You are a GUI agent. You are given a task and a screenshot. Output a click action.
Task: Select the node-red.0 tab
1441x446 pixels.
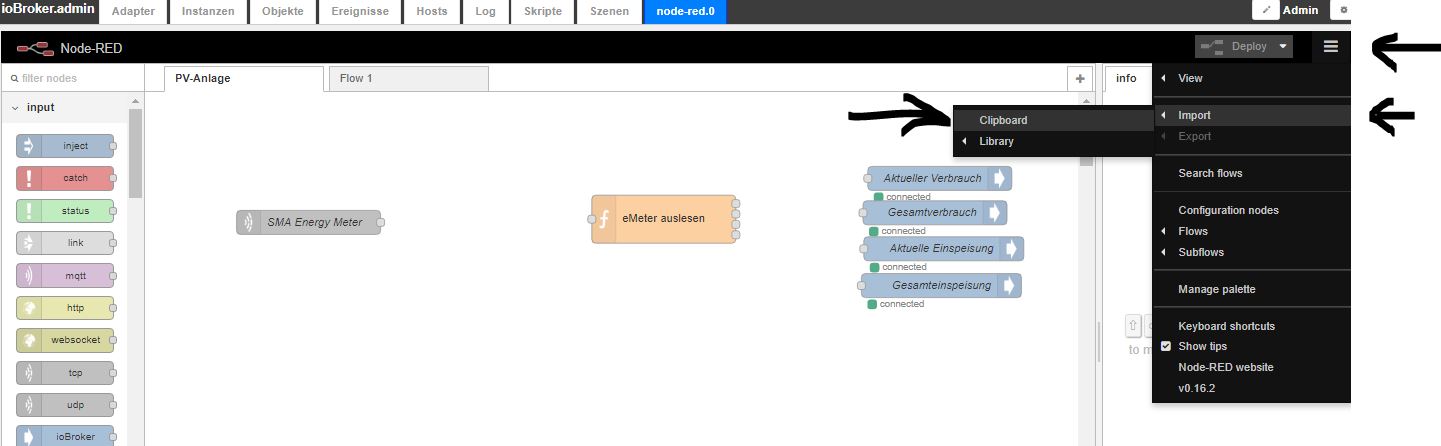[x=686, y=12]
